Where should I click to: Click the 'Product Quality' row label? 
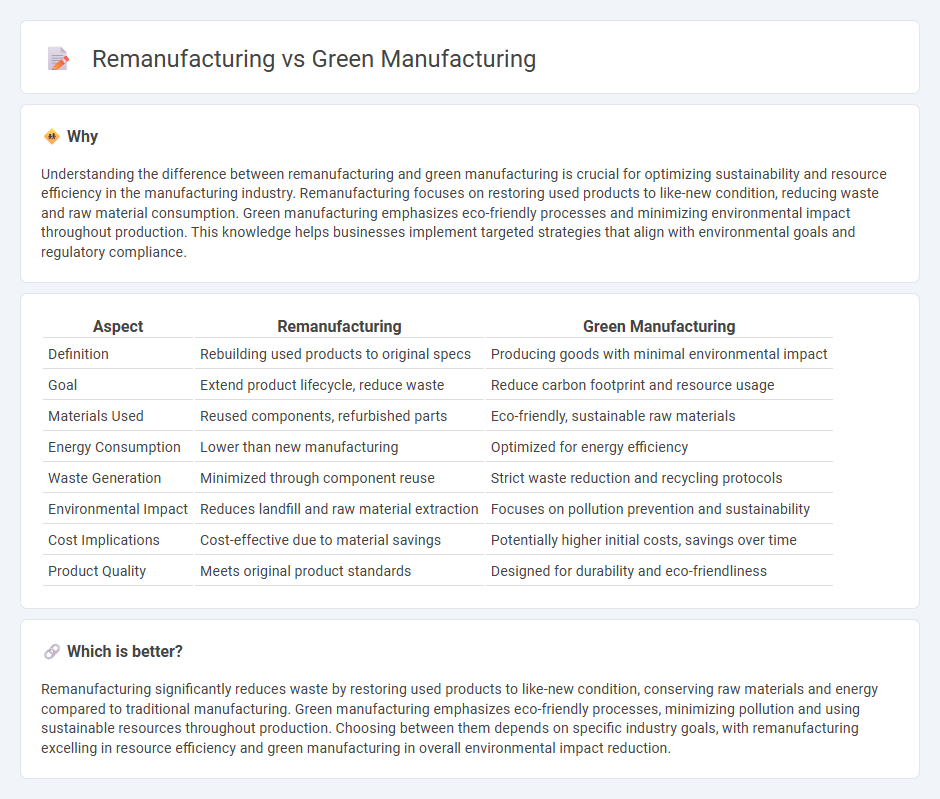click(97, 571)
